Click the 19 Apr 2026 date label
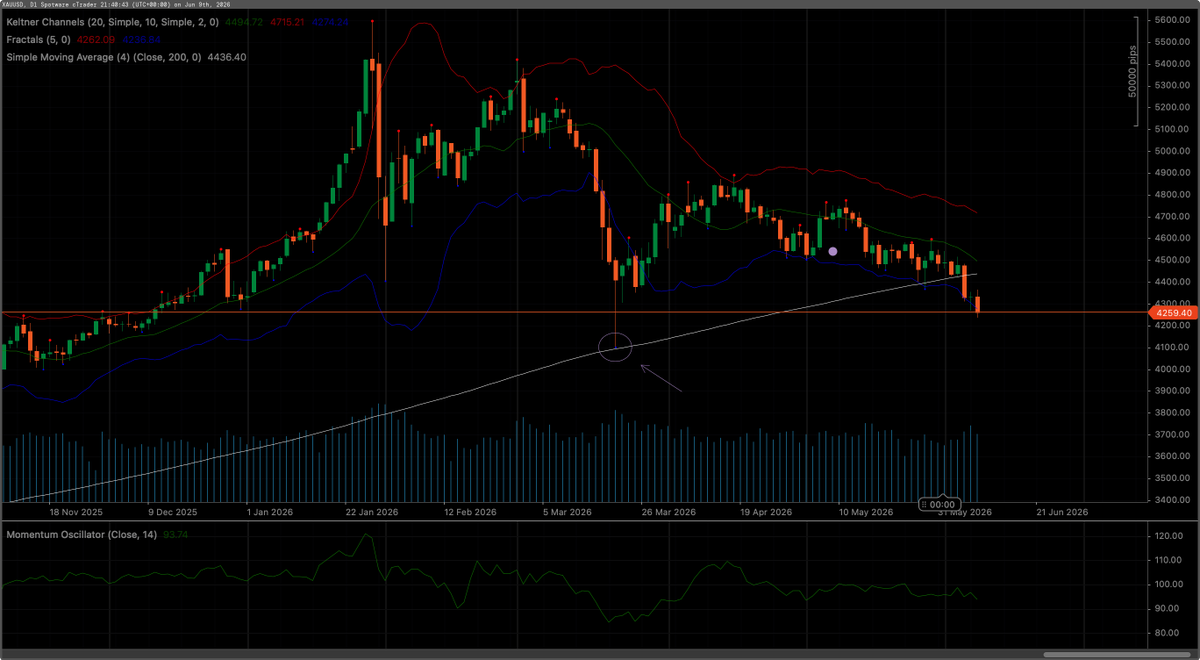The width and height of the screenshot is (1200, 660). 767,512
